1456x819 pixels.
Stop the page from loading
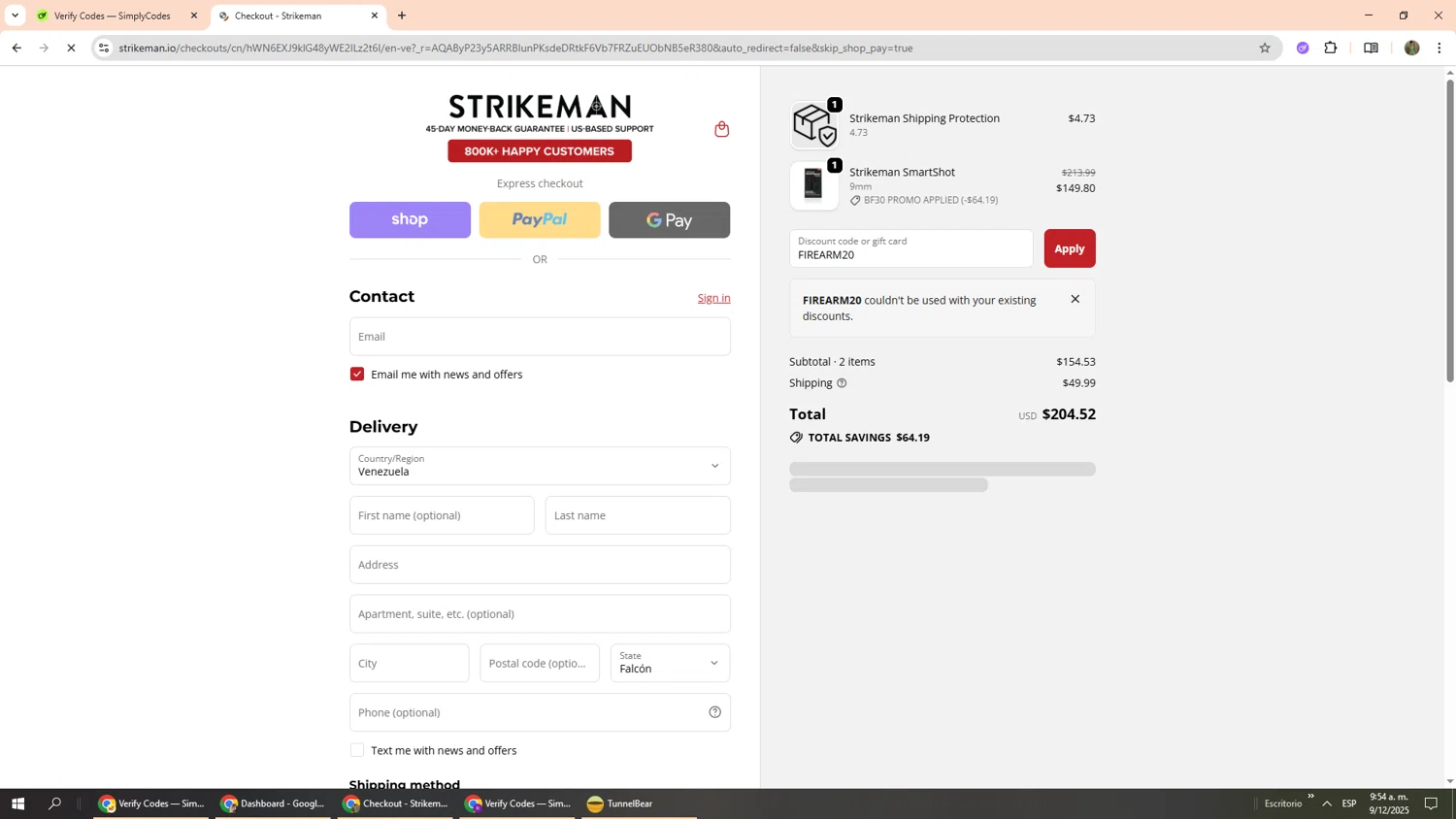[71, 48]
